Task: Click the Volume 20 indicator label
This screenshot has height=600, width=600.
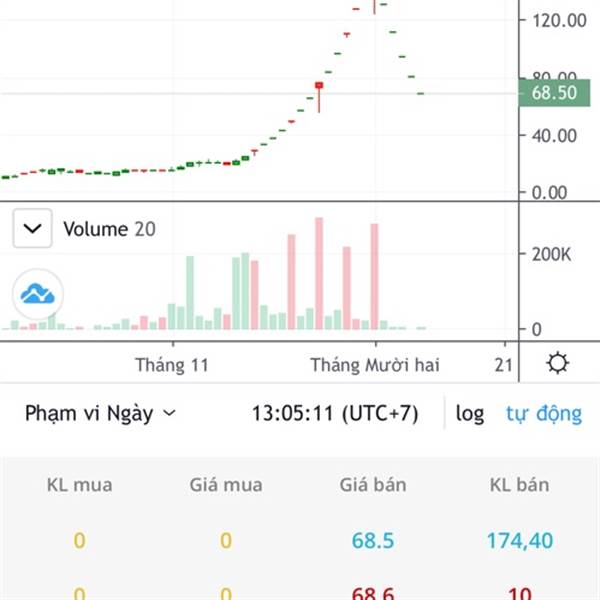Action: click(109, 229)
